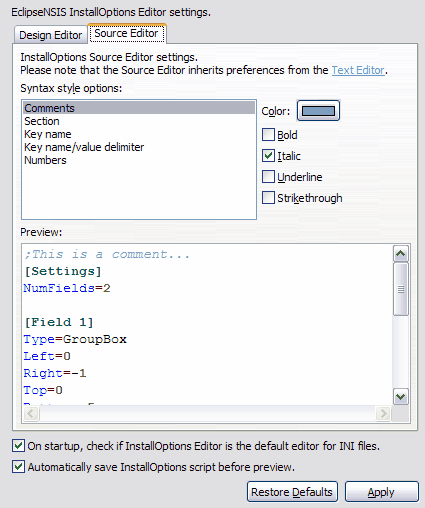Select Comments in the syntax style list
Screen dimensions: 425x508
[x=139, y=108]
